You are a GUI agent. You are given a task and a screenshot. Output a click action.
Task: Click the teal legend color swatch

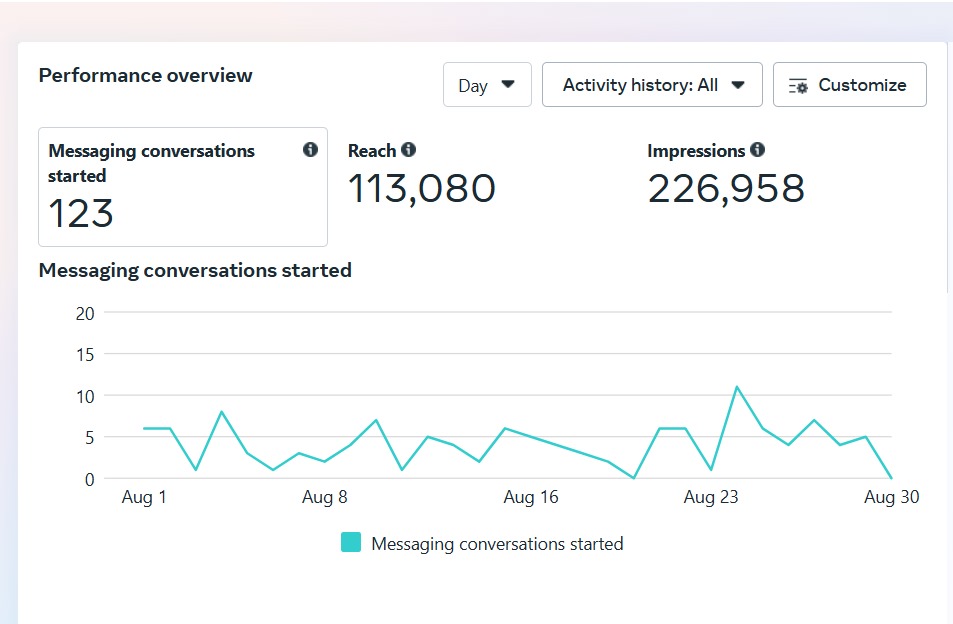coord(351,543)
